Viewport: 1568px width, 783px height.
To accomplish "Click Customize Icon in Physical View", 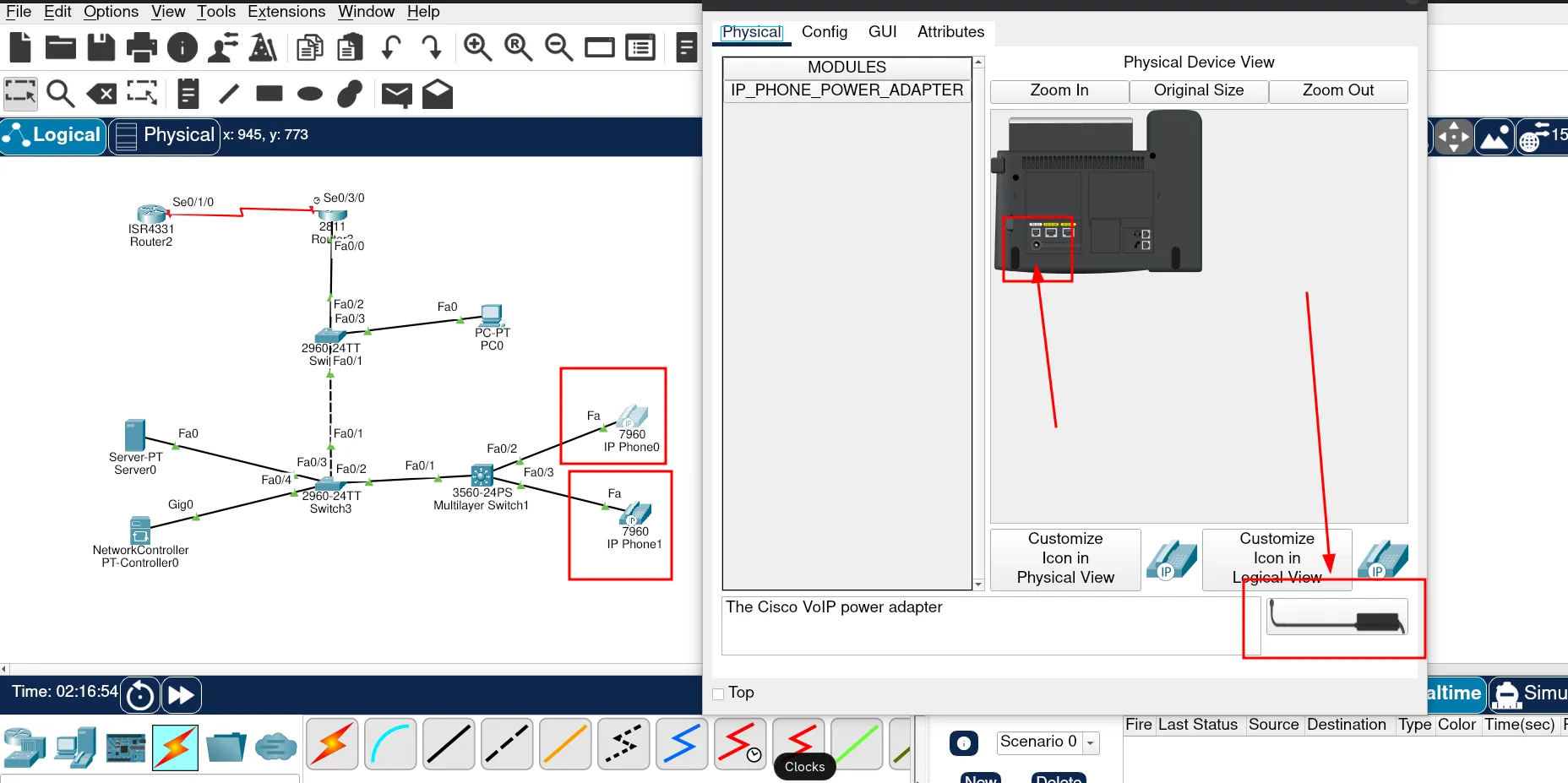I will coord(1064,558).
